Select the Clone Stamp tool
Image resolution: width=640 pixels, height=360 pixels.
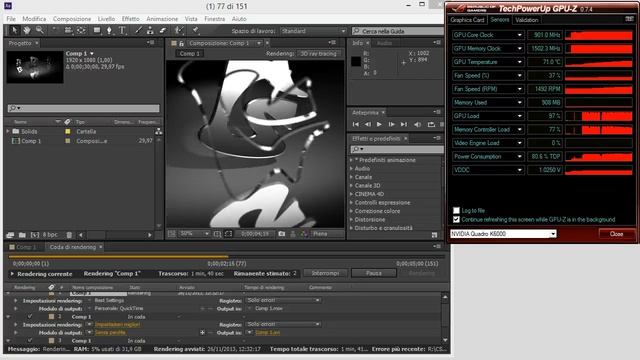[150, 30]
